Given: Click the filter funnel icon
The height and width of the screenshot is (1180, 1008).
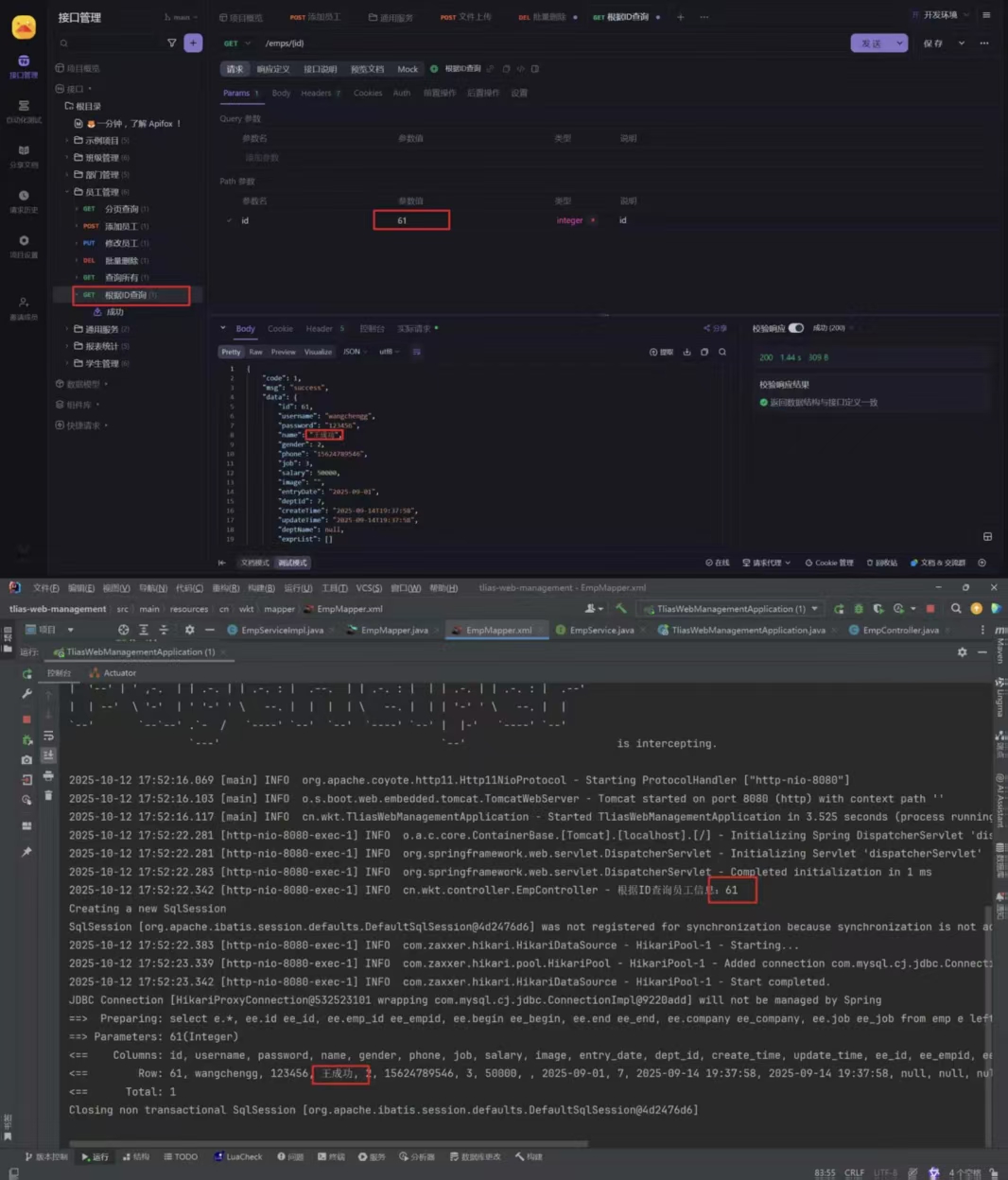Looking at the screenshot, I should (x=171, y=43).
